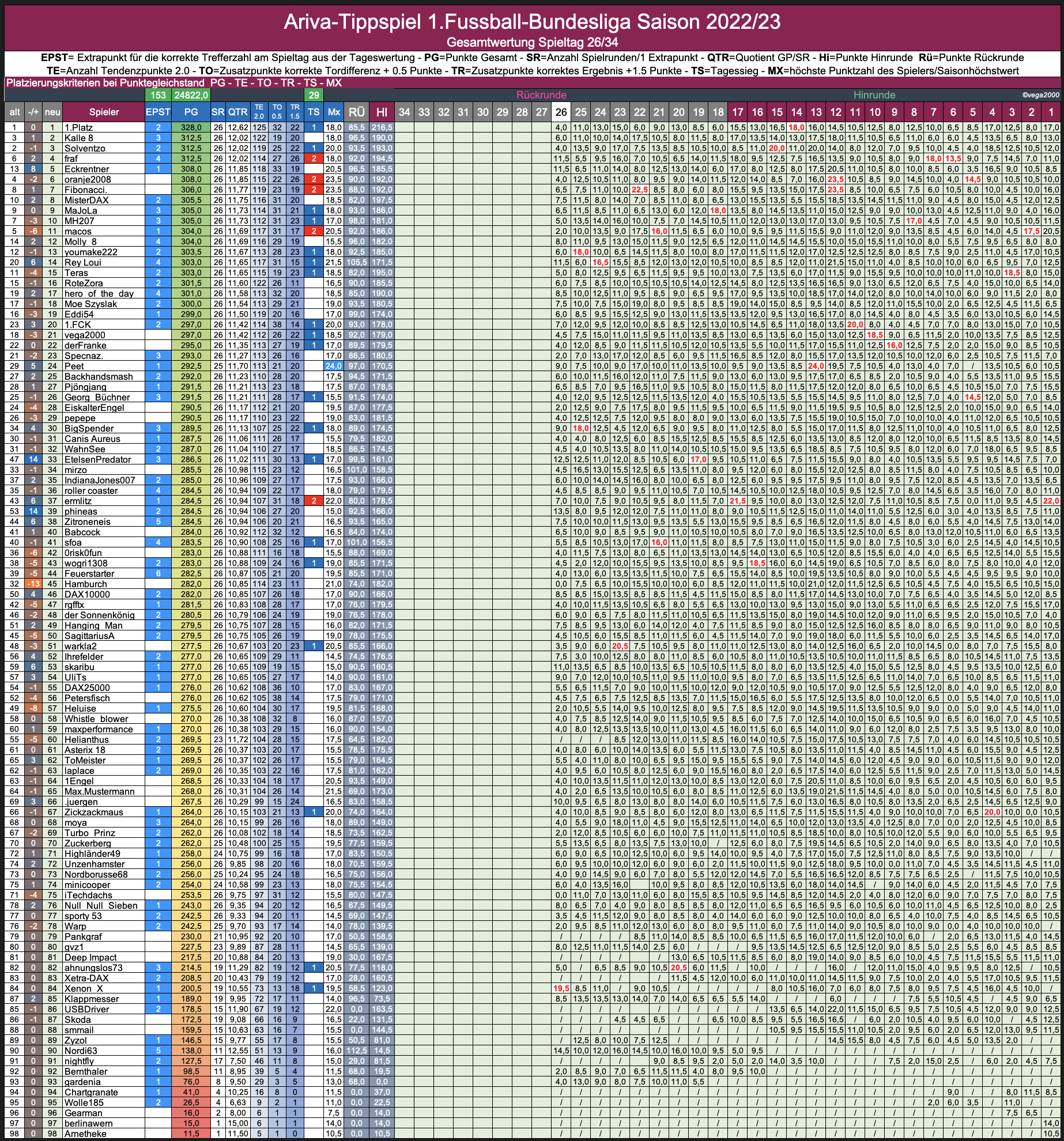Select player name EtelsenPredator

click(97, 459)
